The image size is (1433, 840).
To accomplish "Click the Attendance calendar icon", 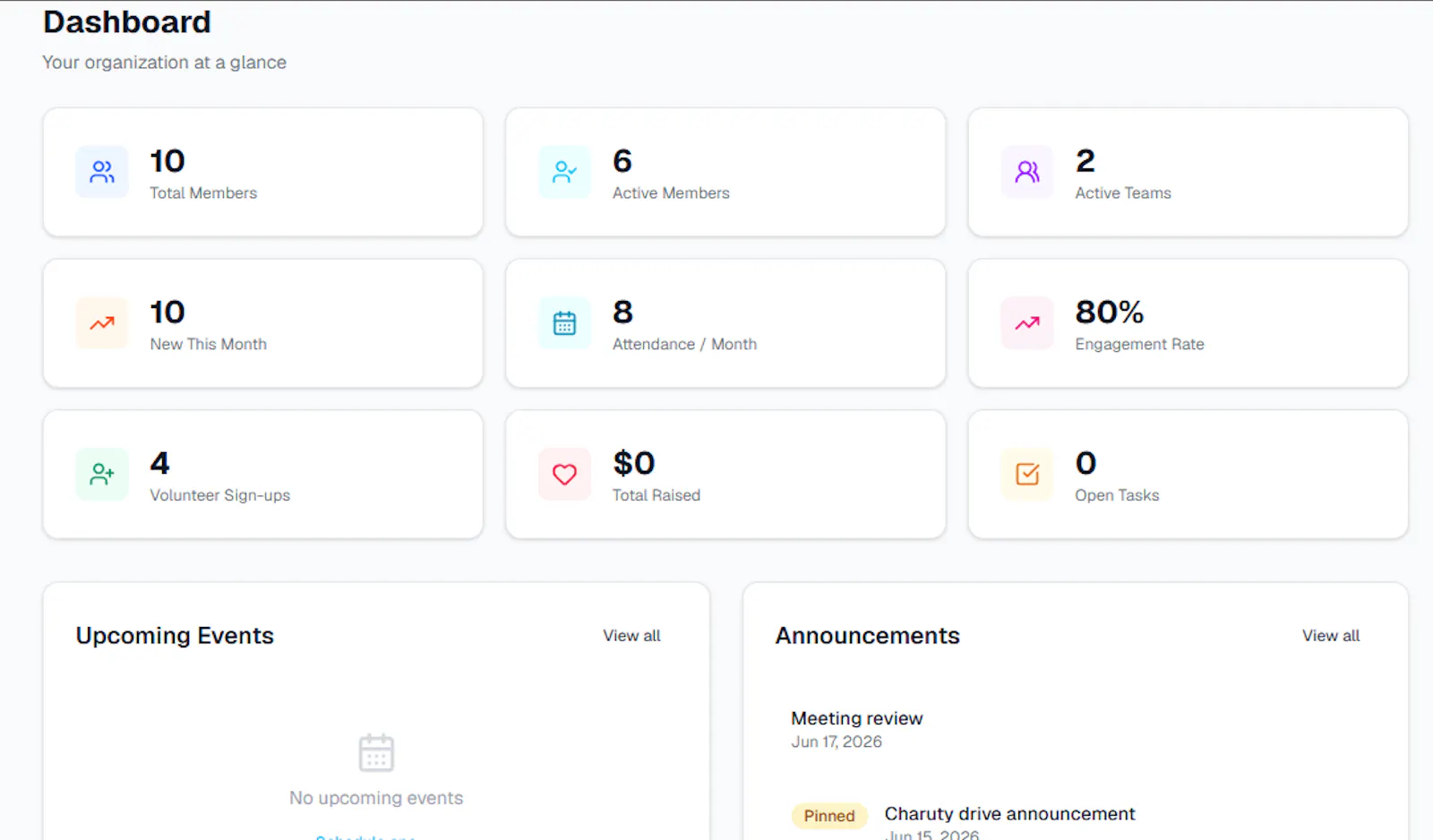I will click(564, 323).
